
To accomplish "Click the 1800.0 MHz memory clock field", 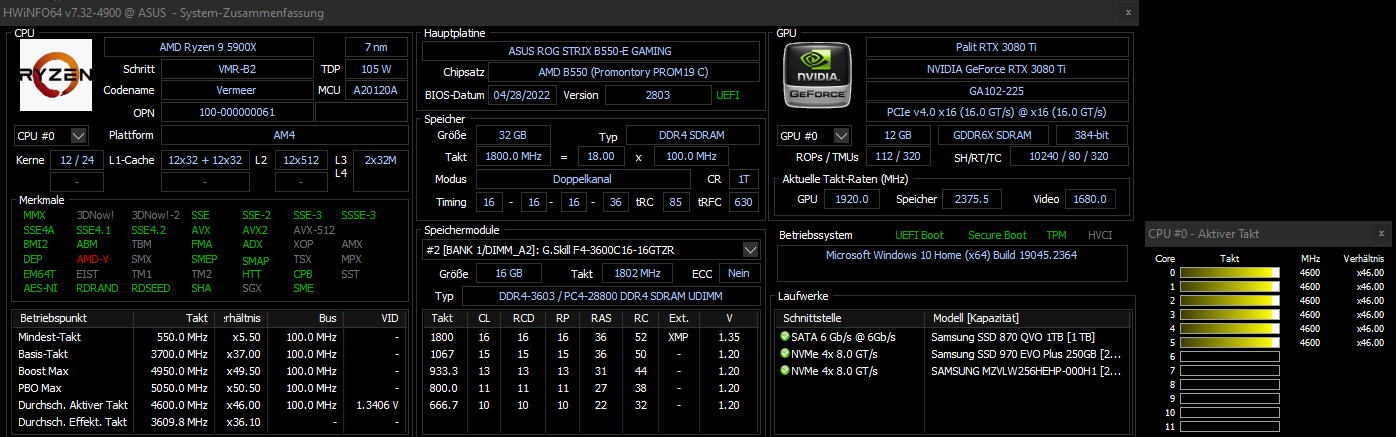I will pos(514,157).
